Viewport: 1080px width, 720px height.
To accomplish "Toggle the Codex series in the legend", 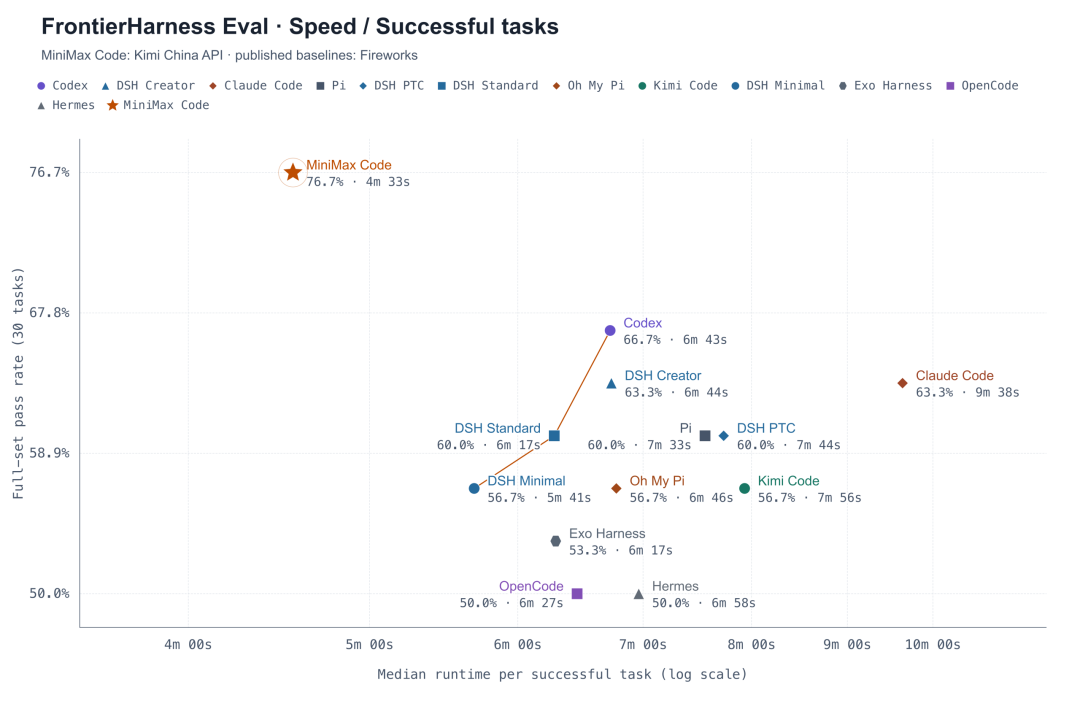I will pyautogui.click(x=62, y=85).
